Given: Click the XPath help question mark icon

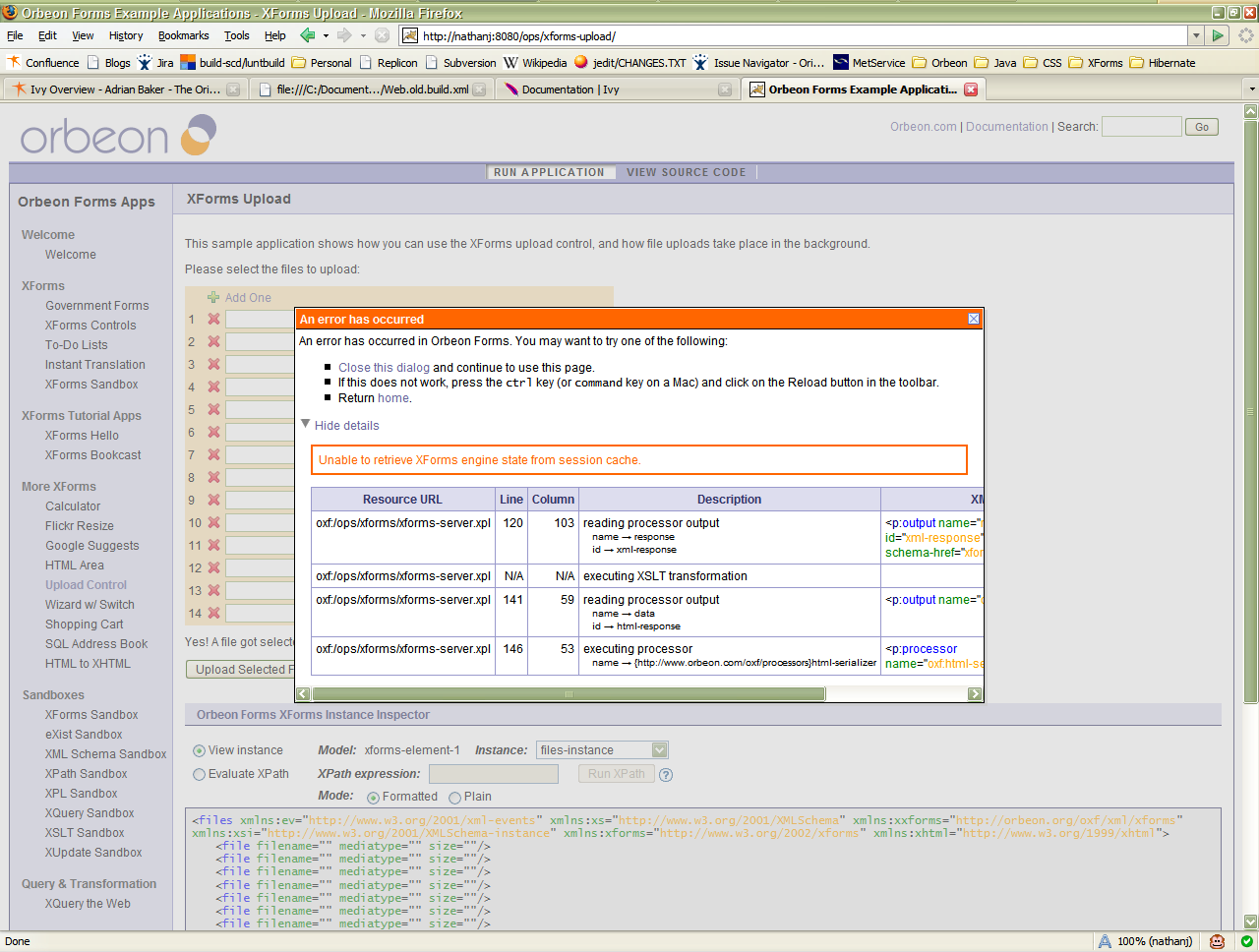Looking at the screenshot, I should pos(666,774).
